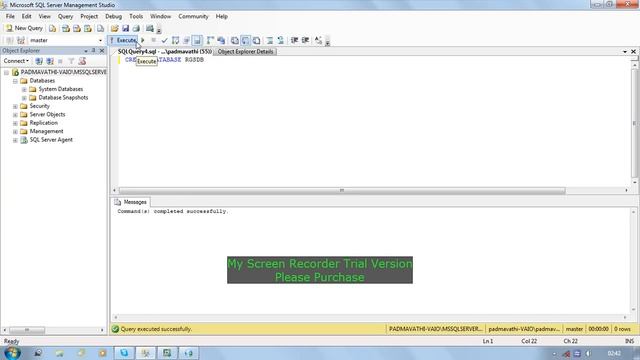640x360 pixels.
Task: Start debugging with the green arrow
Action: click(x=142, y=40)
